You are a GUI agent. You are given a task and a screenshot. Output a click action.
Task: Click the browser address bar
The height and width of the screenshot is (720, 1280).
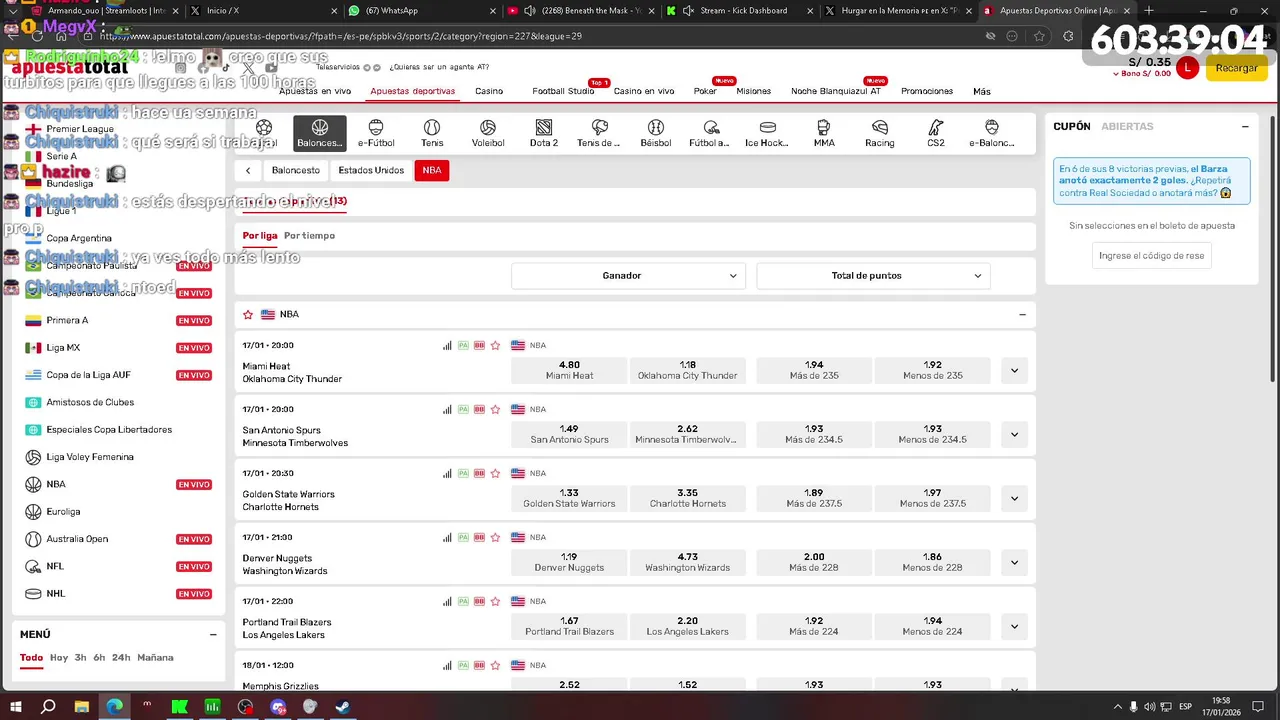(540, 36)
